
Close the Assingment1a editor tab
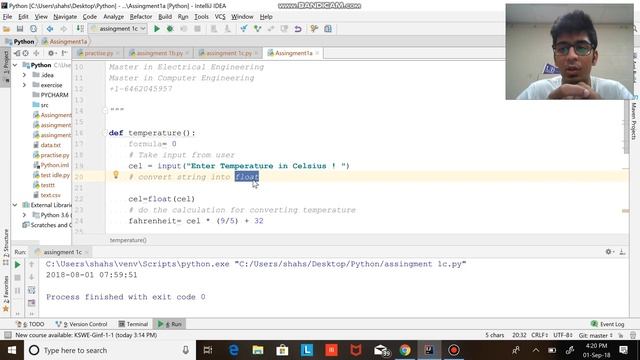(317, 53)
